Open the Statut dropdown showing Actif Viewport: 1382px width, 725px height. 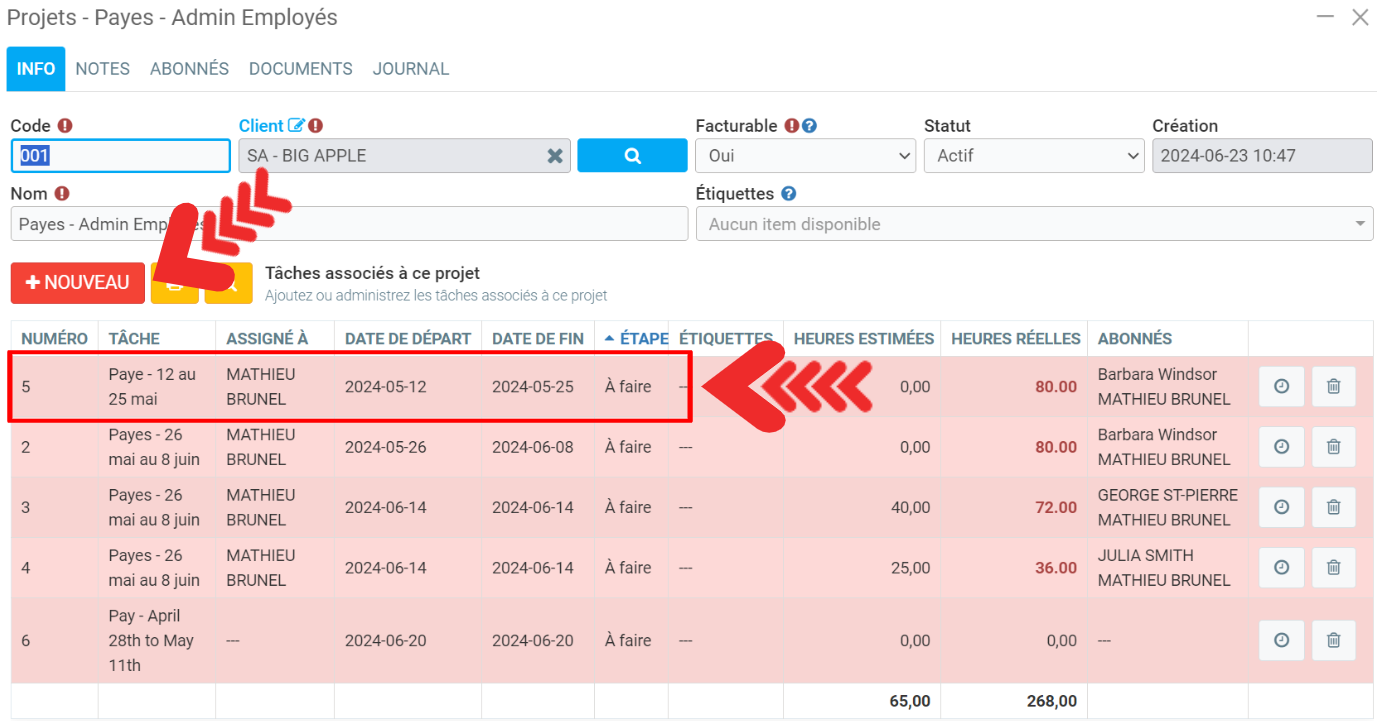(x=1033, y=156)
